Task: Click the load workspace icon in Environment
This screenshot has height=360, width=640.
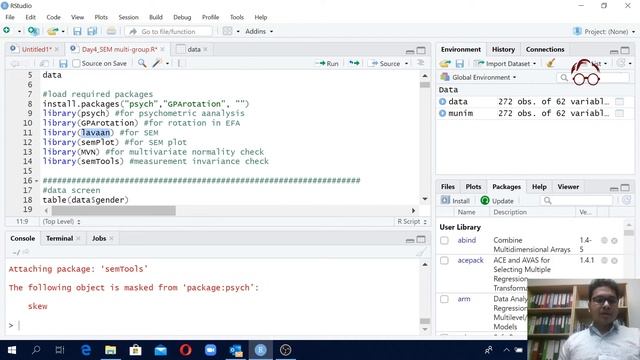Action: [x=445, y=64]
